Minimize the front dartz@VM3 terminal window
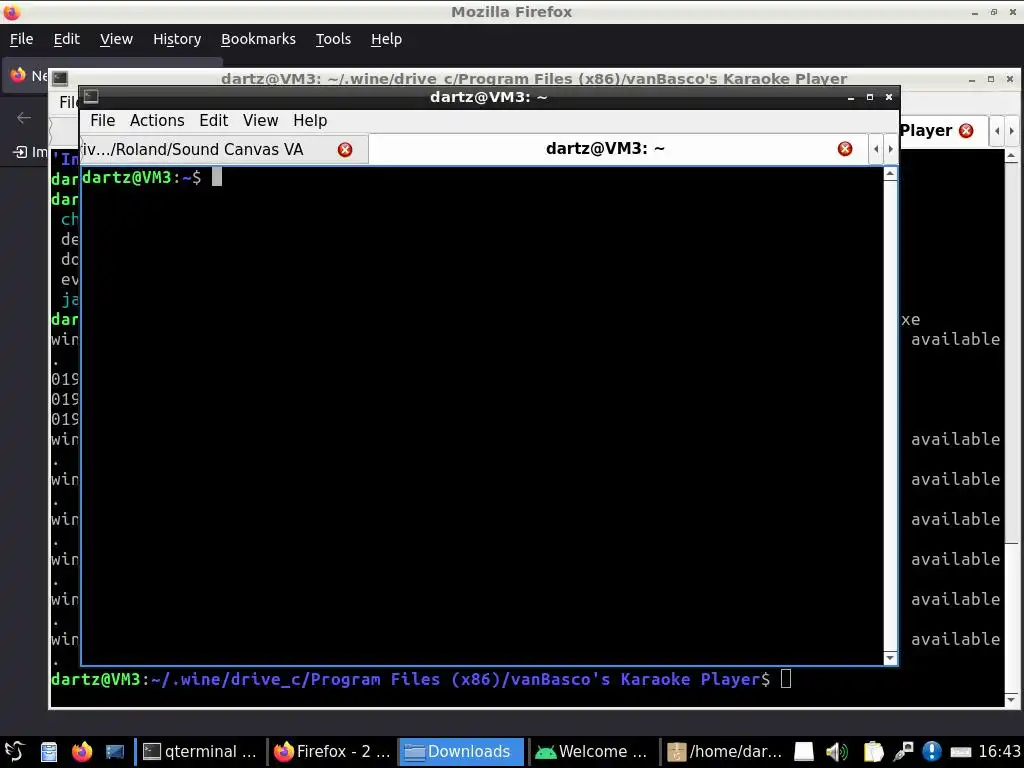The image size is (1024, 768). (x=850, y=97)
